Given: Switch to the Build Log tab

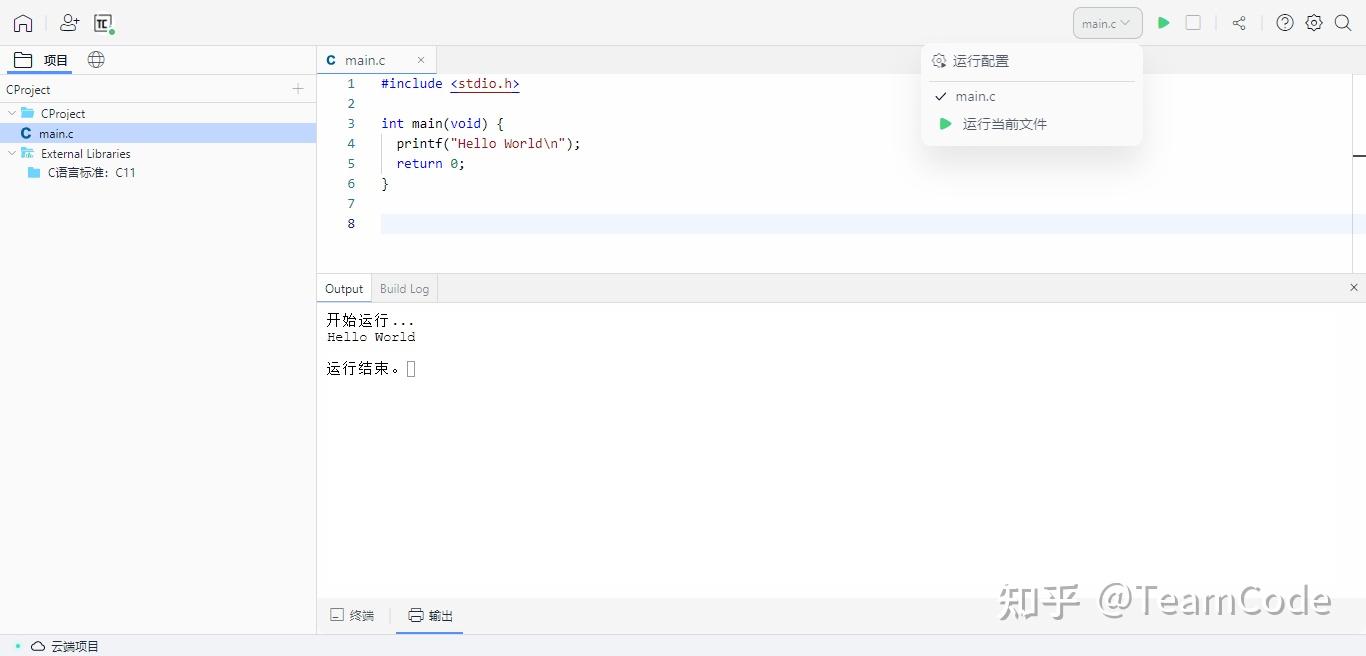Looking at the screenshot, I should tap(404, 289).
